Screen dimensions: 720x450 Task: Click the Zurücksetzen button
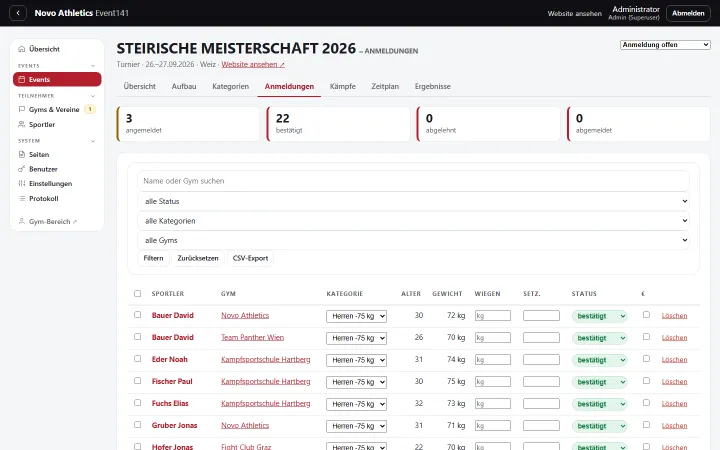tap(198, 258)
